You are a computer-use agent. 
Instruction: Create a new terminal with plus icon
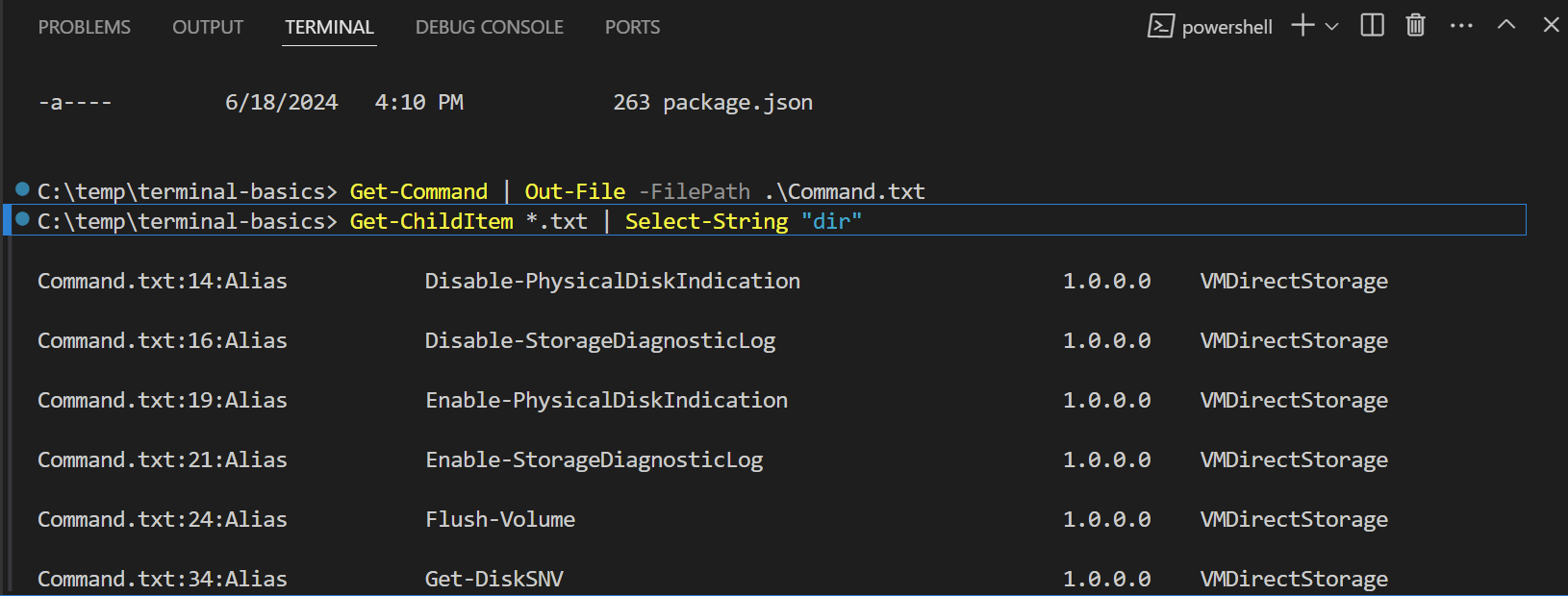coord(1302,26)
